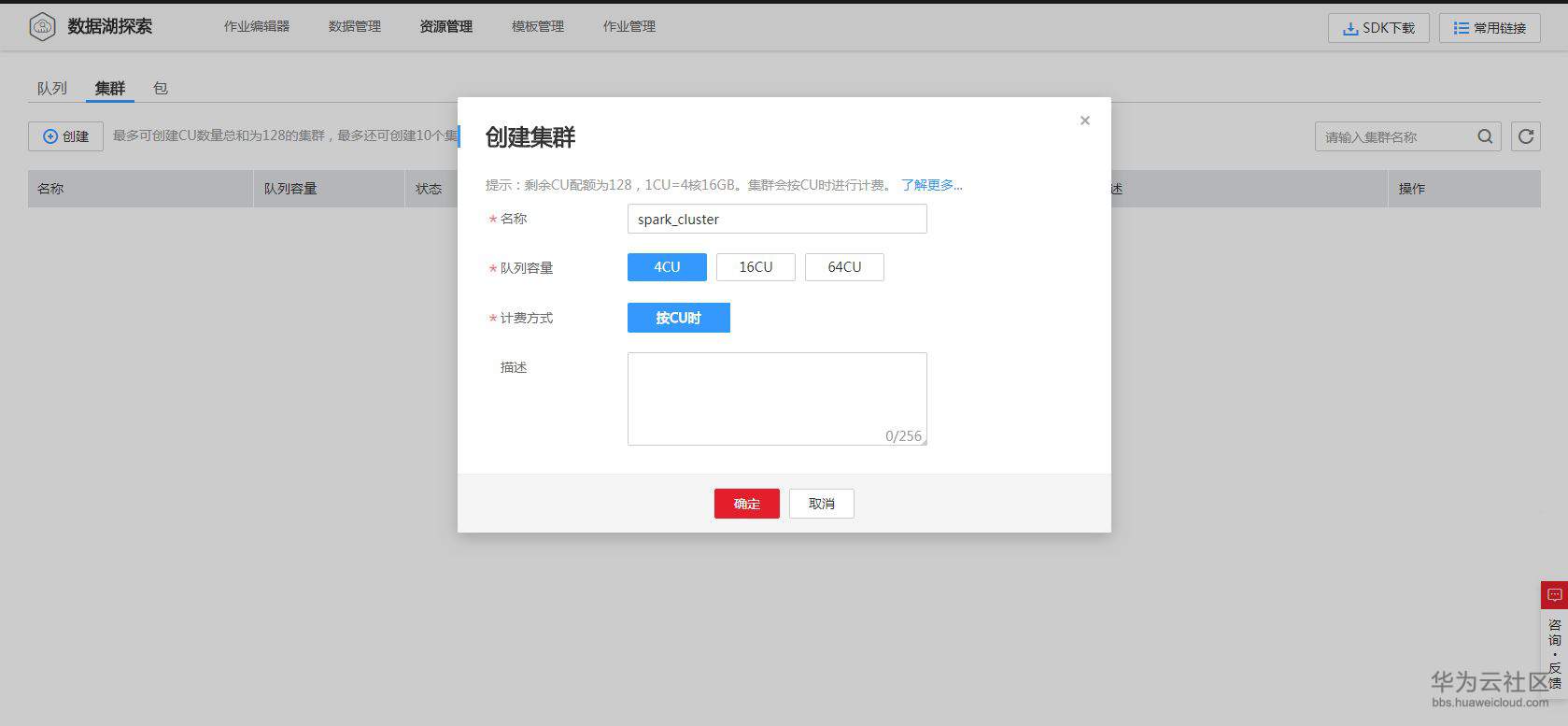Open the 常用链接 button

(x=1490, y=28)
